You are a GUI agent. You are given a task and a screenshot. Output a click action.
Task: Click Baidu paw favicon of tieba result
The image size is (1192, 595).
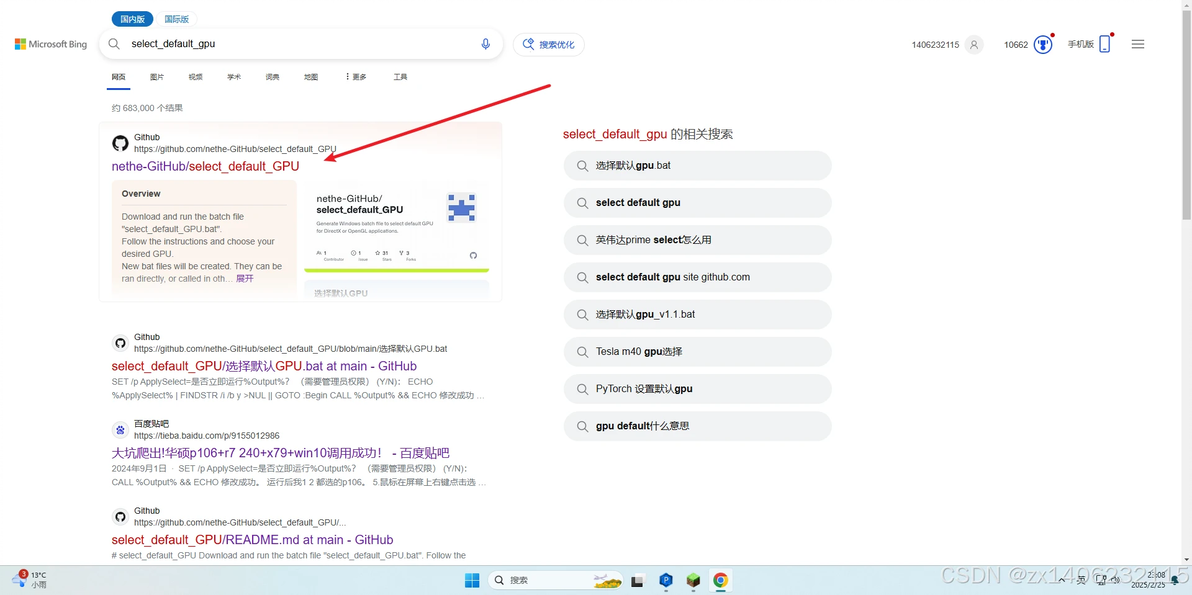point(120,429)
